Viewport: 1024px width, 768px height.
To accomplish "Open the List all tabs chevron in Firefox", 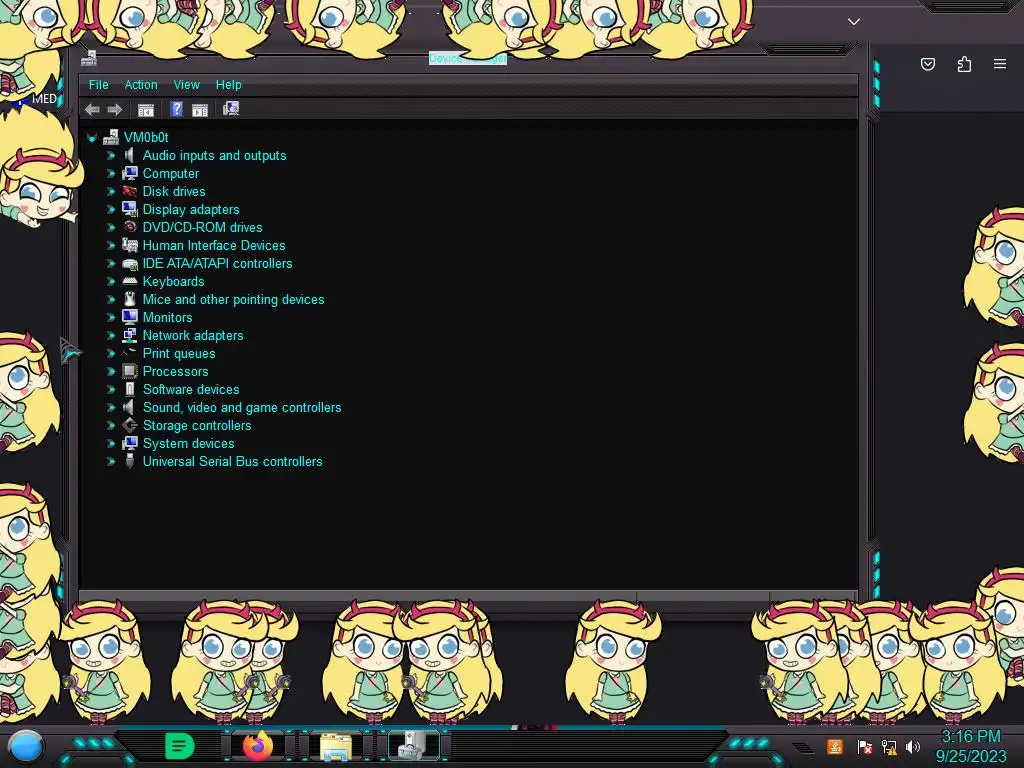I will pos(854,22).
